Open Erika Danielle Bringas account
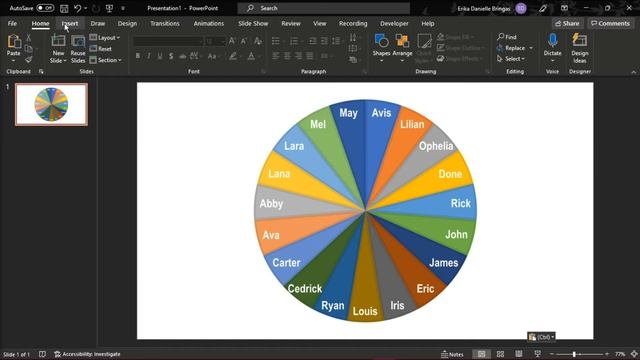 tap(492, 8)
